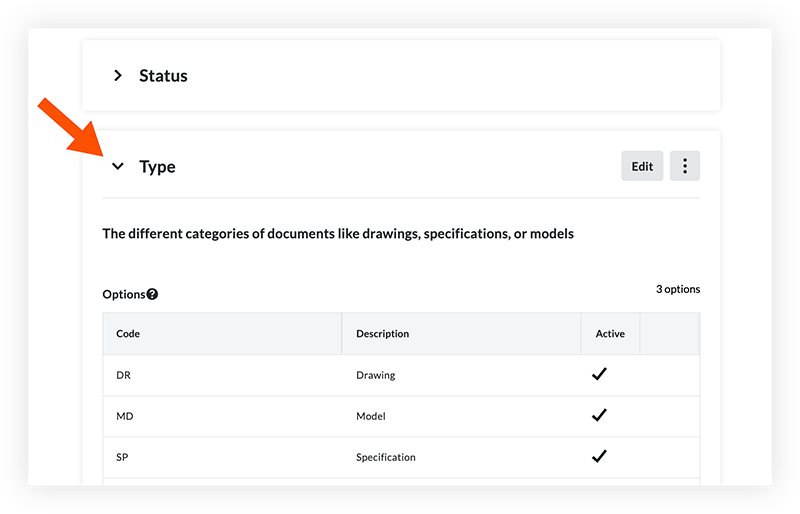Toggle the Active checkmark for DR

(x=600, y=375)
